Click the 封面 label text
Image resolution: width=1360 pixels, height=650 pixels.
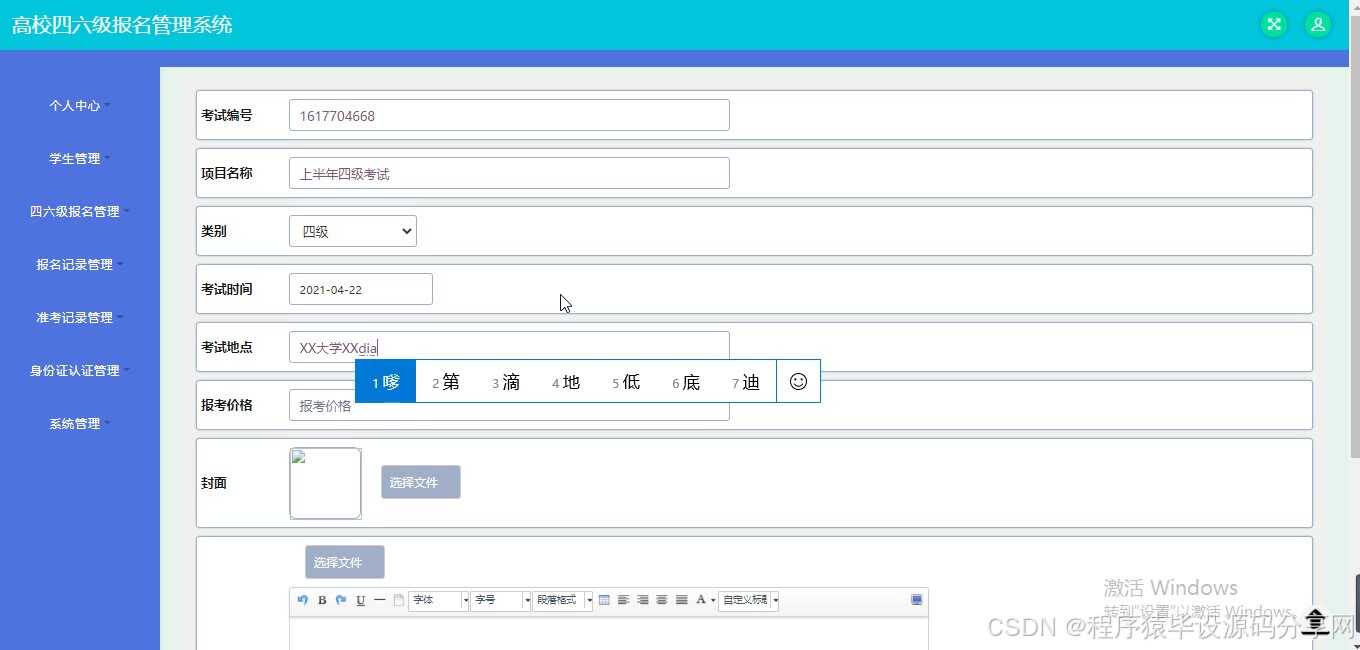[x=214, y=483]
